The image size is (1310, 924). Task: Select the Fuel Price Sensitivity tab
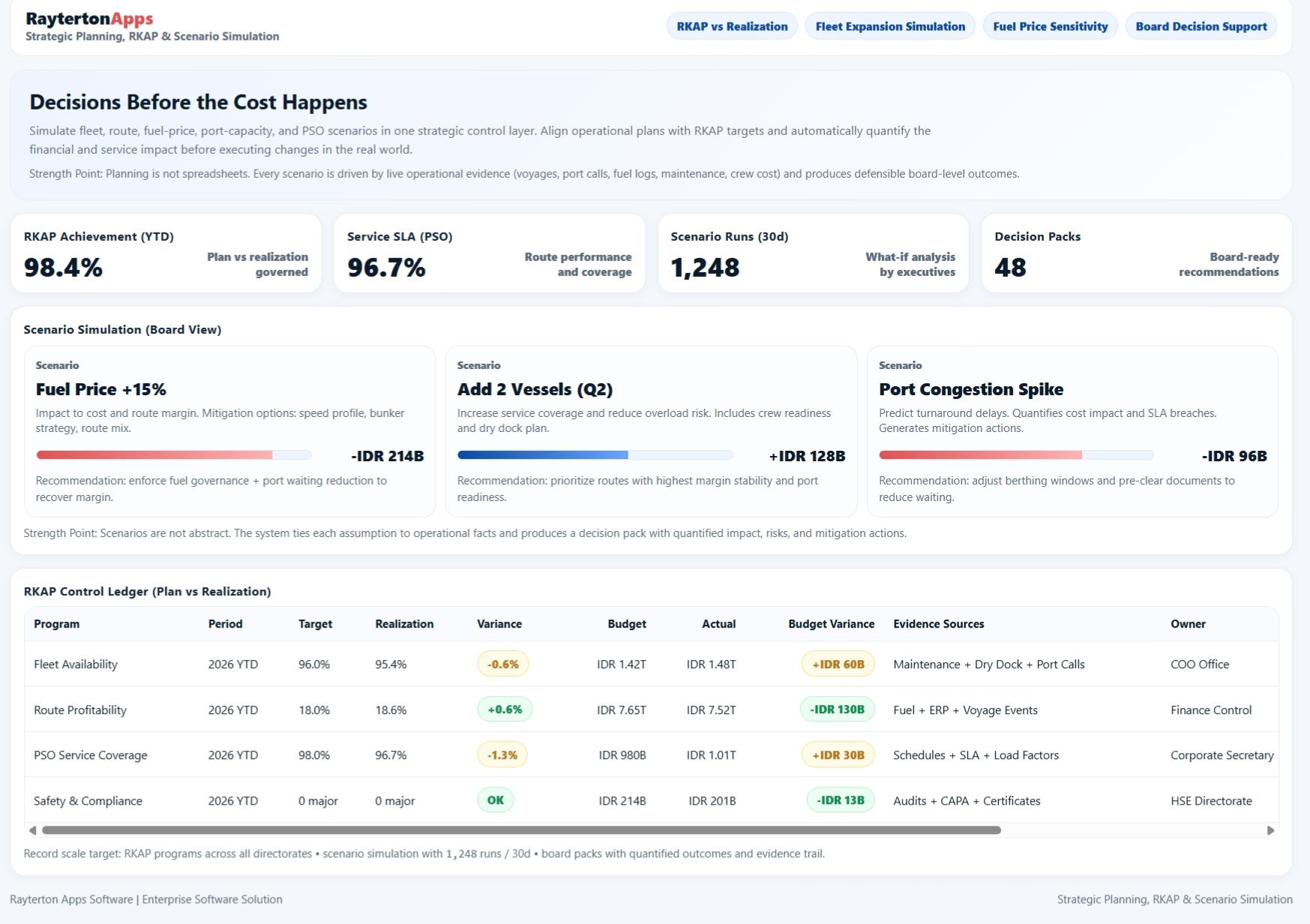click(1050, 26)
